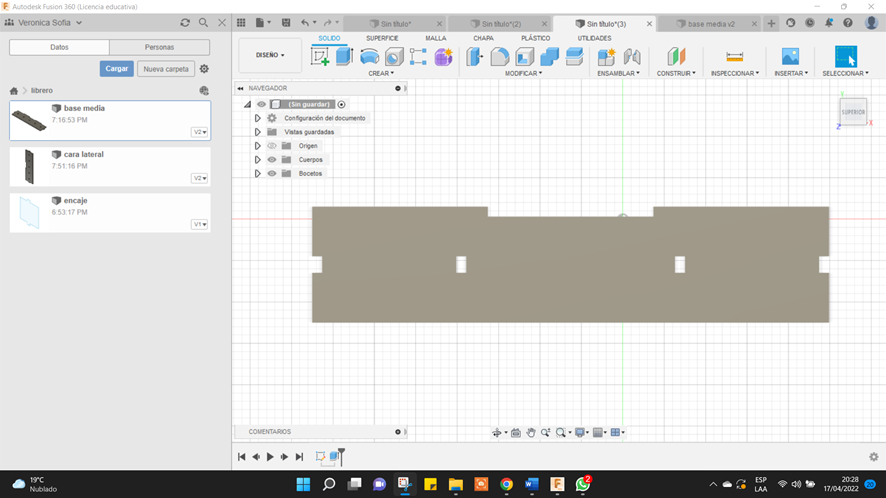
Task: Select the Press Pull tool
Action: 475,57
